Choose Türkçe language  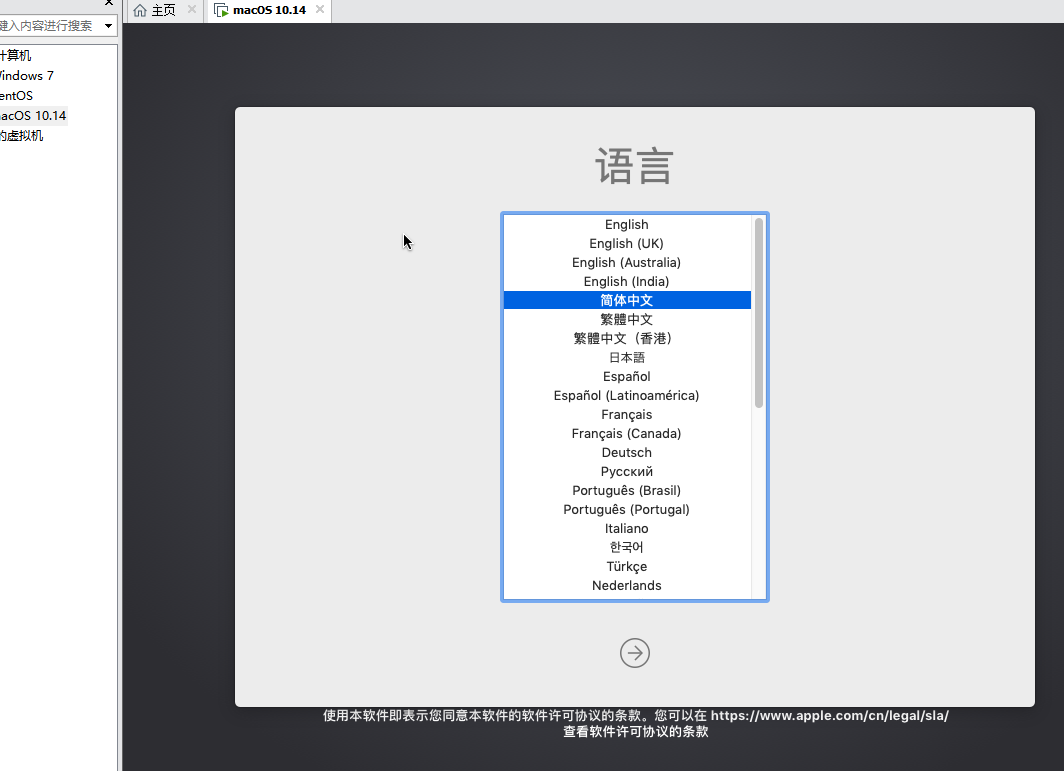coord(627,567)
